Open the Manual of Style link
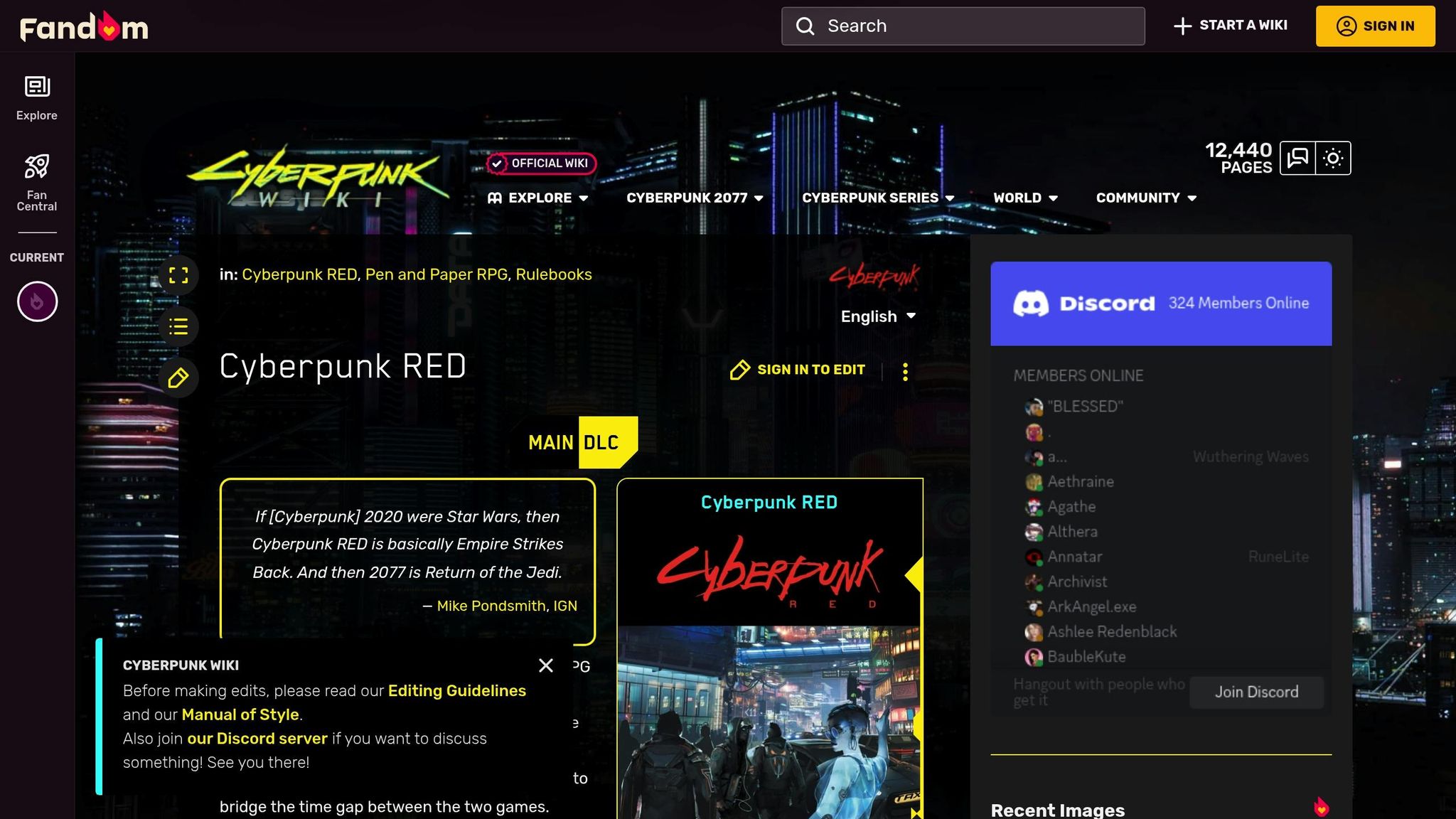 (240, 714)
